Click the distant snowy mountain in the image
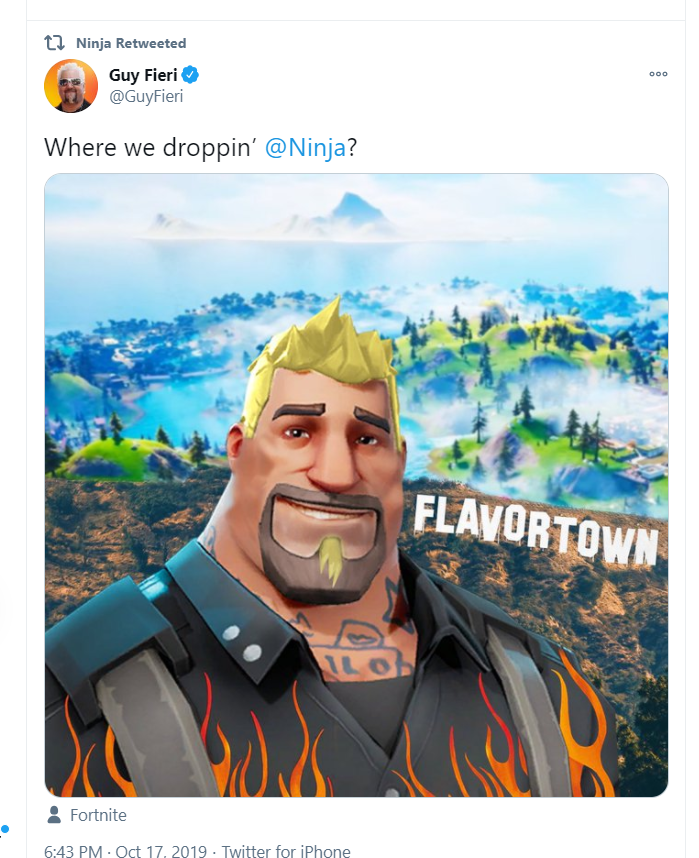The image size is (699, 858). (x=356, y=211)
